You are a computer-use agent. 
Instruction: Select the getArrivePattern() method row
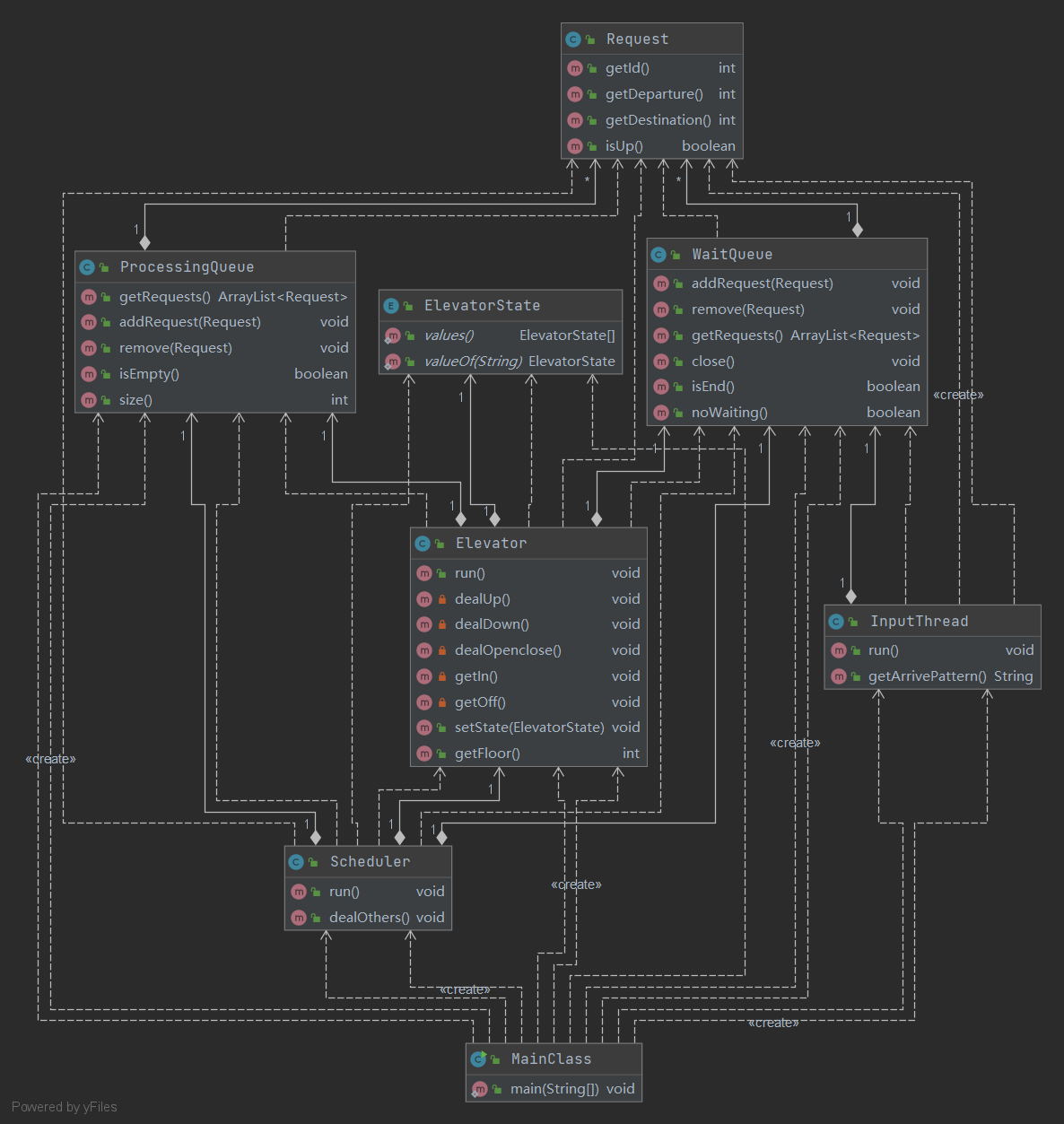pos(932,676)
